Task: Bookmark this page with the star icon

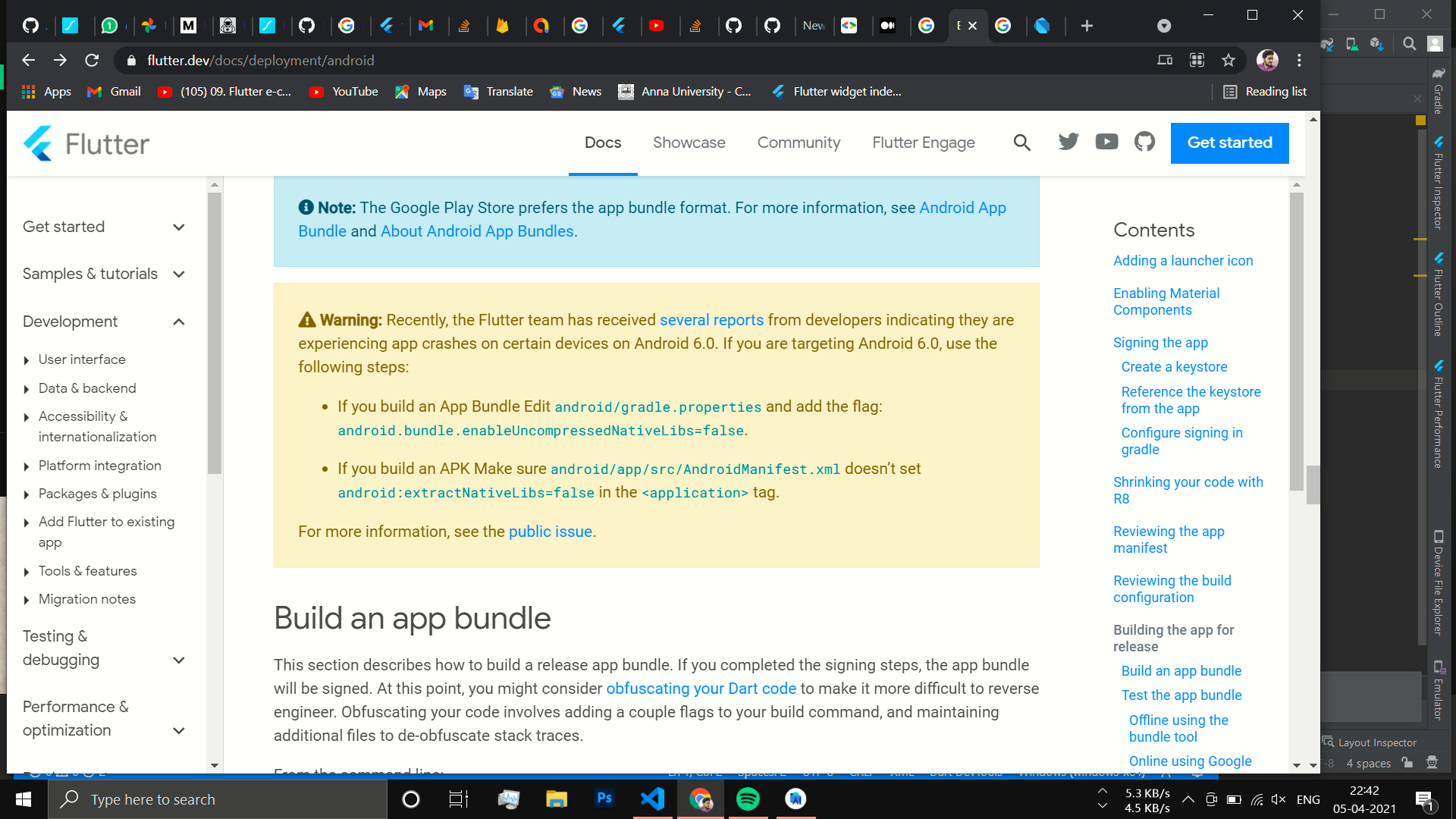Action: pyautogui.click(x=1228, y=61)
